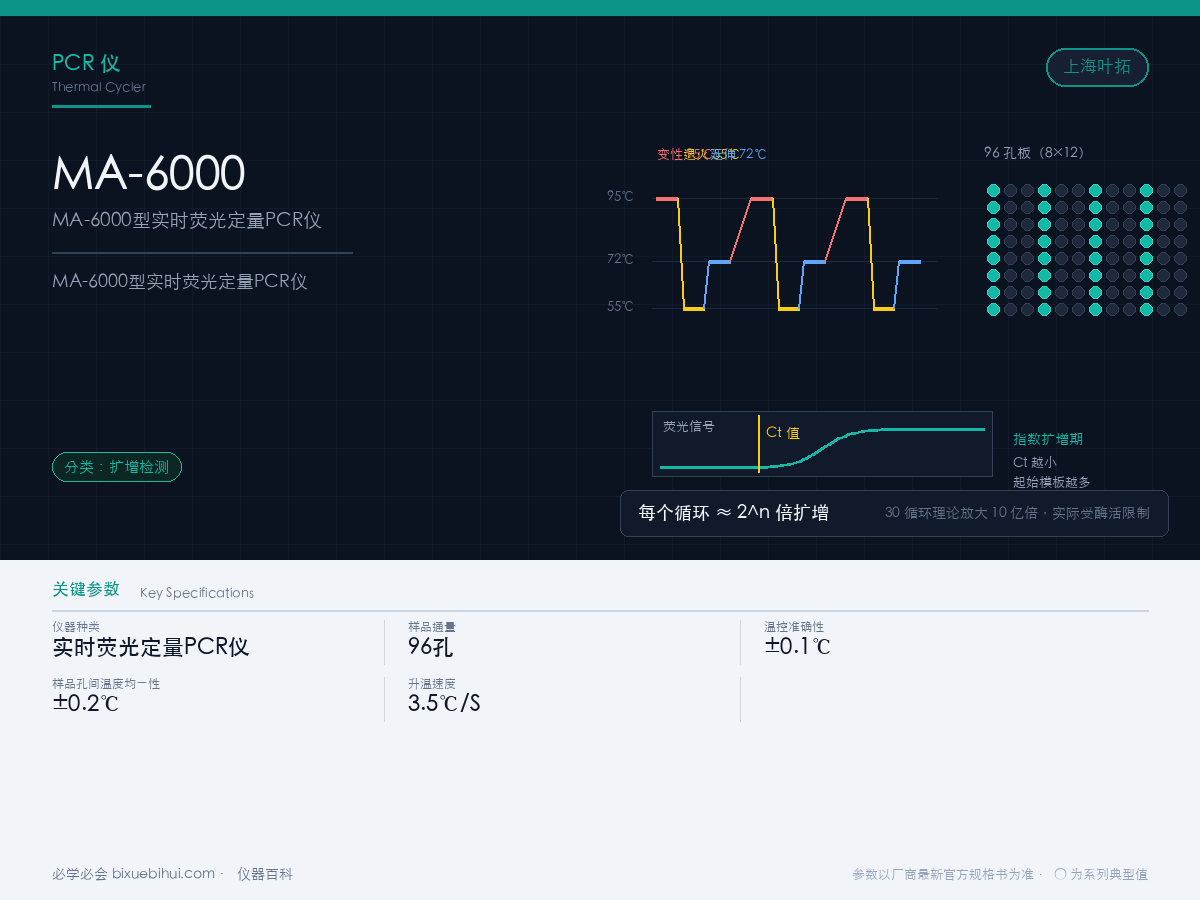
Task: Open the 仪器百科 footer link
Action: (x=265, y=873)
